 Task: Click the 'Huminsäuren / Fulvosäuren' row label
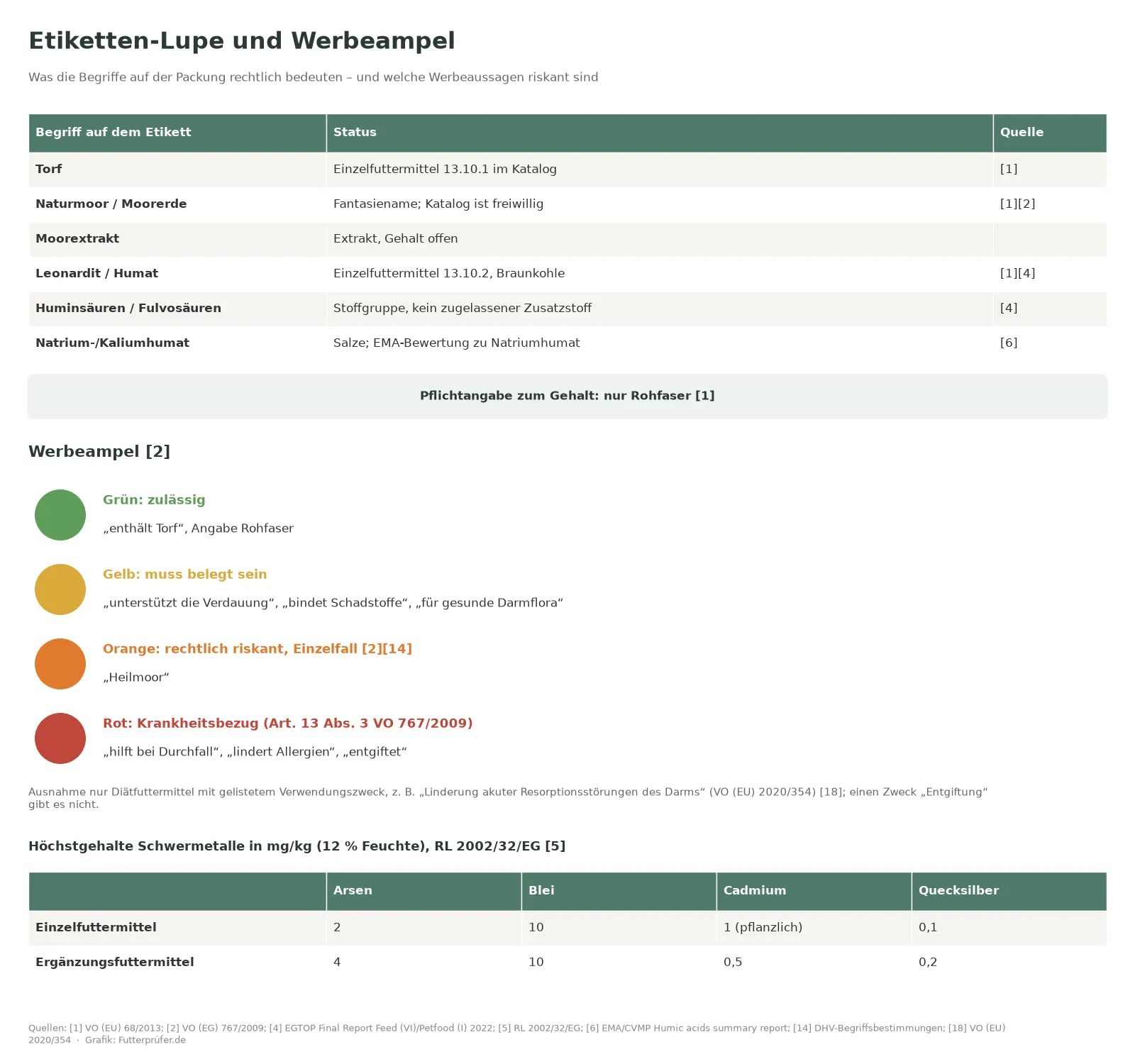(x=128, y=308)
